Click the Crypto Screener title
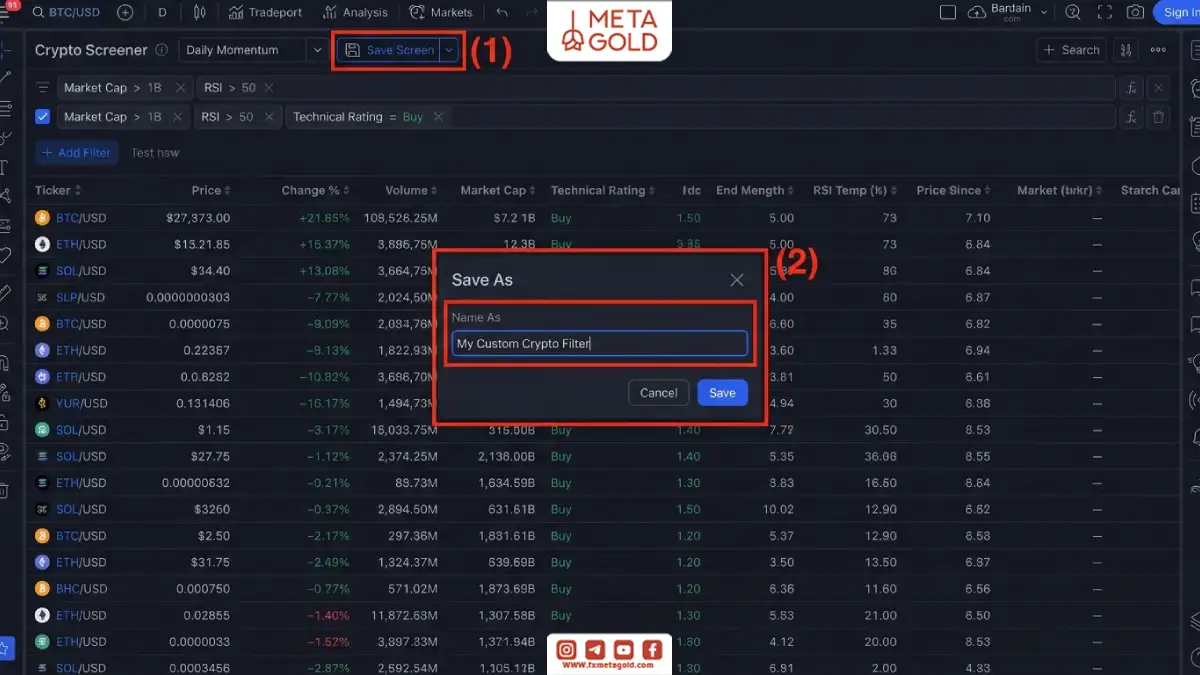Image resolution: width=1200 pixels, height=675 pixels. point(91,50)
